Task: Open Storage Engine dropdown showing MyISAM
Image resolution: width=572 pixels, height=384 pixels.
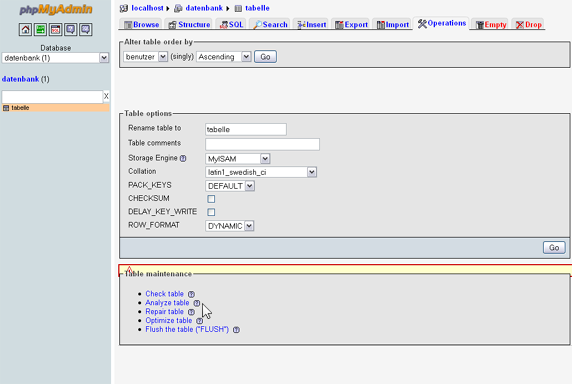Action: click(237, 159)
